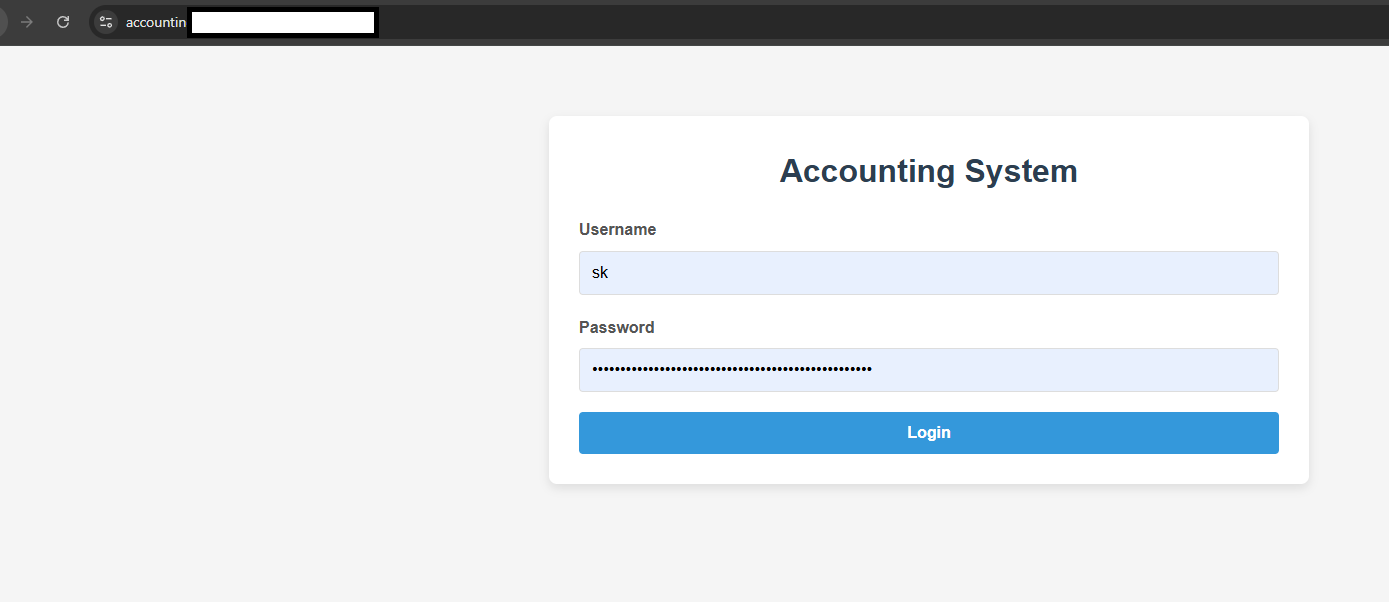
Task: Click the browser forward arrow icon
Action: pos(26,21)
